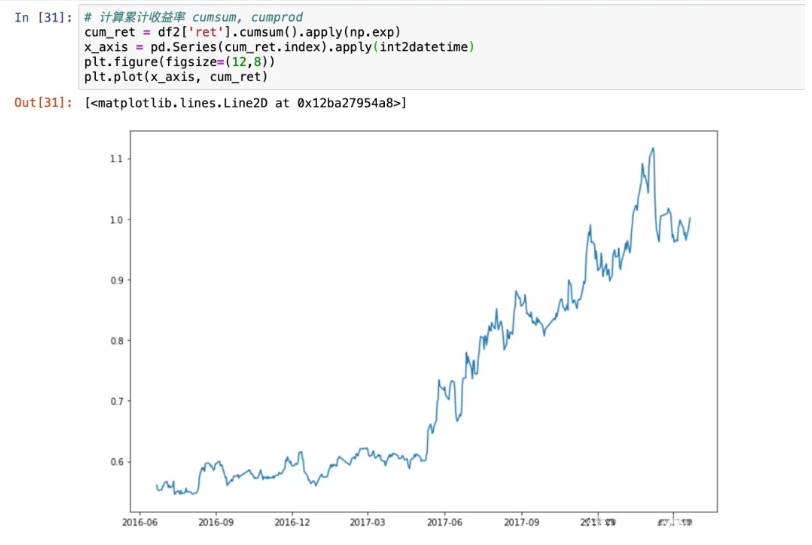This screenshot has width=812, height=545.
Task: Click the 2016-06 x-axis label
Action: (x=140, y=522)
